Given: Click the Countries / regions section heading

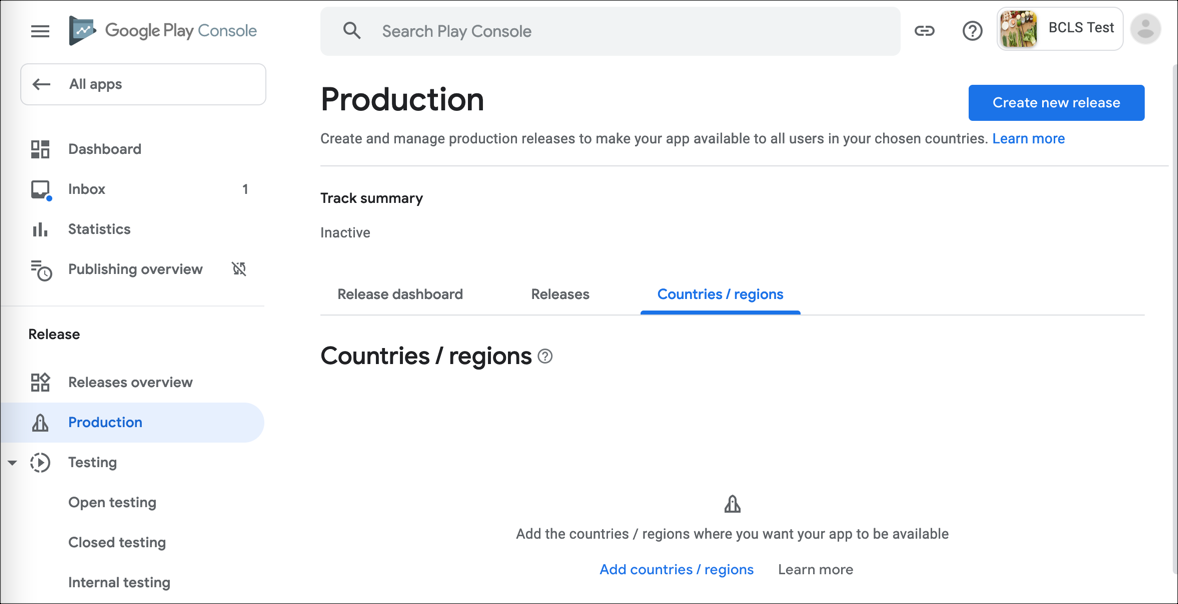Looking at the screenshot, I should click(426, 356).
